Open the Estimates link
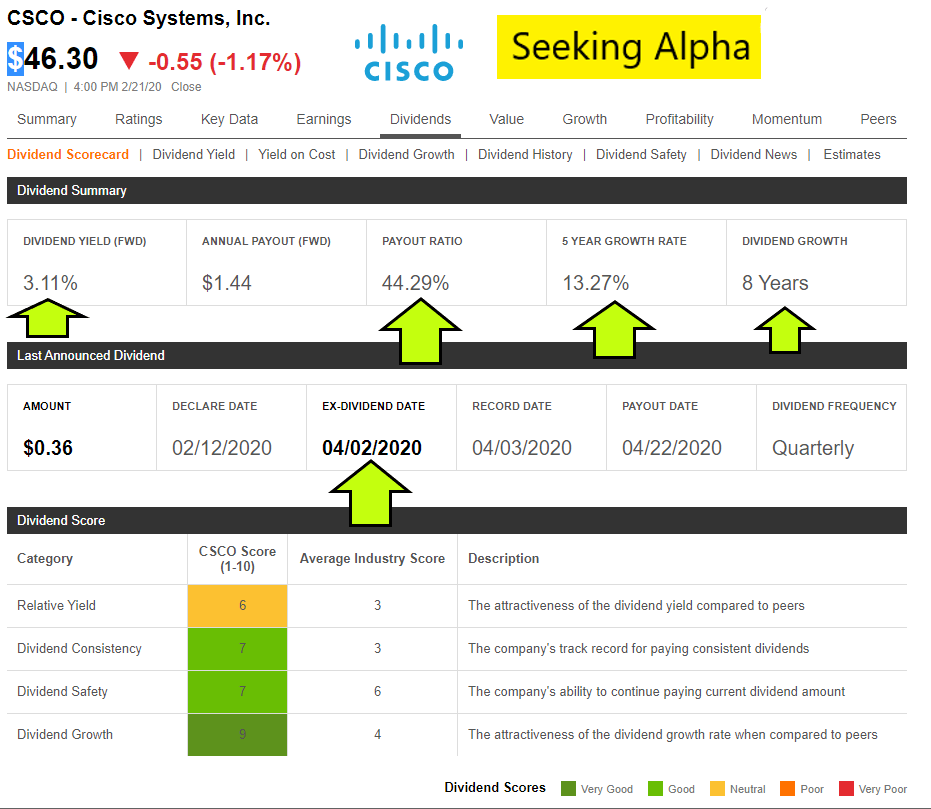This screenshot has height=809, width=931. (x=852, y=154)
